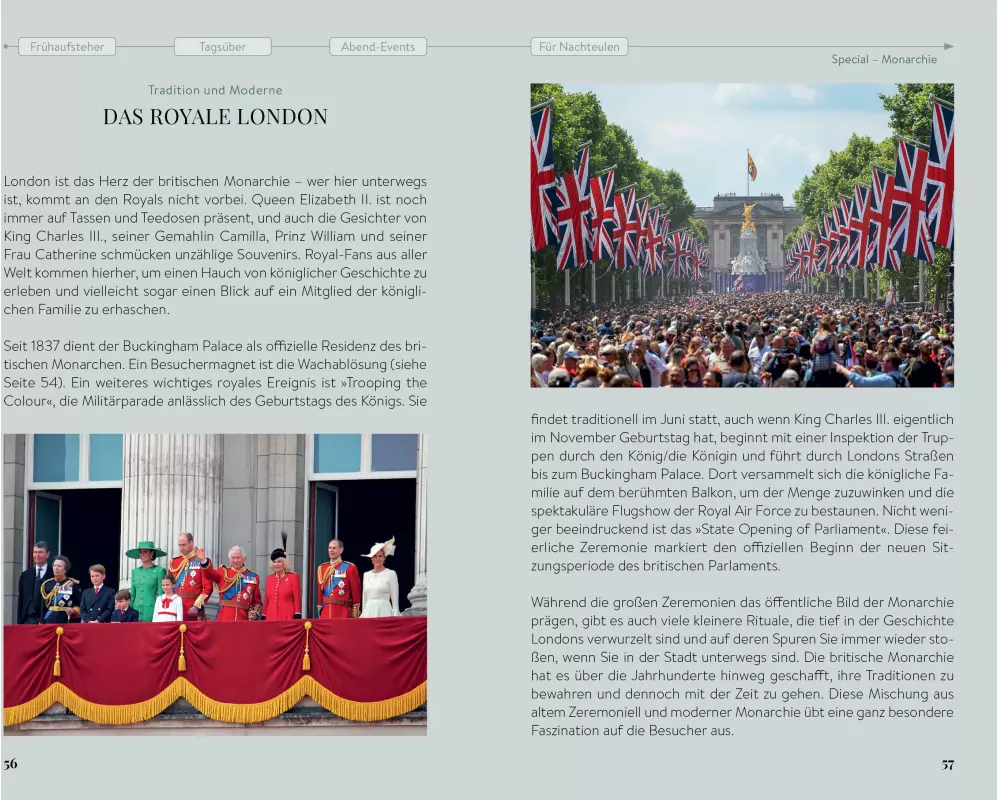Click page number 56
This screenshot has height=800, width=1000.
(x=10, y=764)
